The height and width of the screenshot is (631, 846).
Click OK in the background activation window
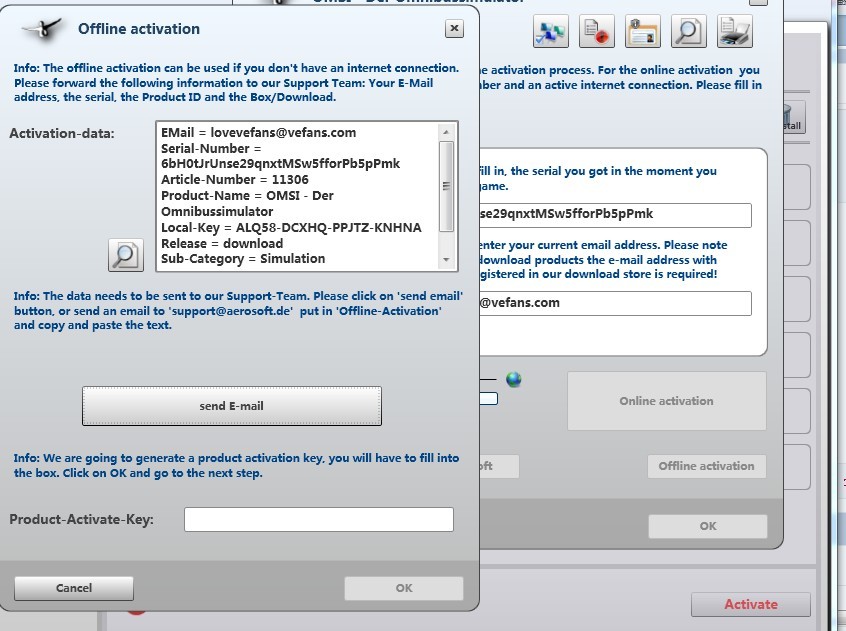click(x=708, y=526)
